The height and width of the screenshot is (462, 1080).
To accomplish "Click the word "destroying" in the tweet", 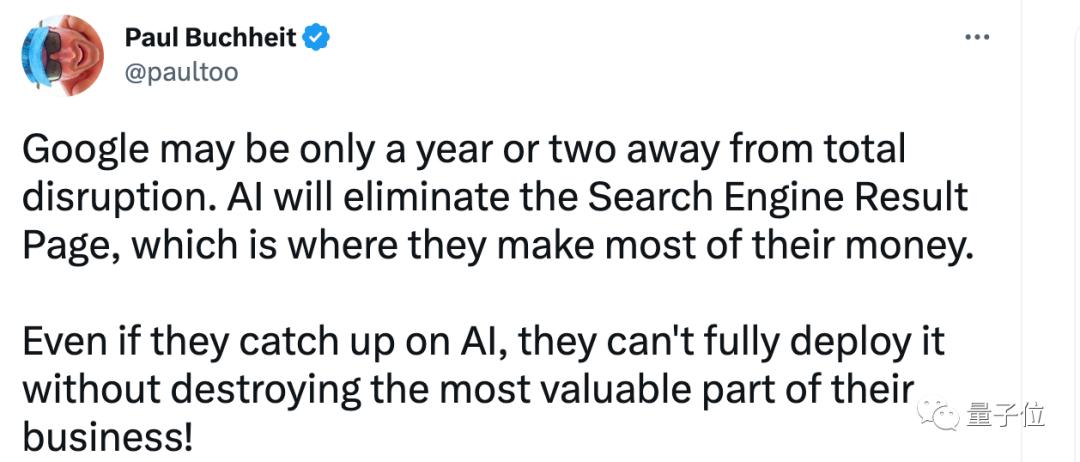I will [x=265, y=391].
